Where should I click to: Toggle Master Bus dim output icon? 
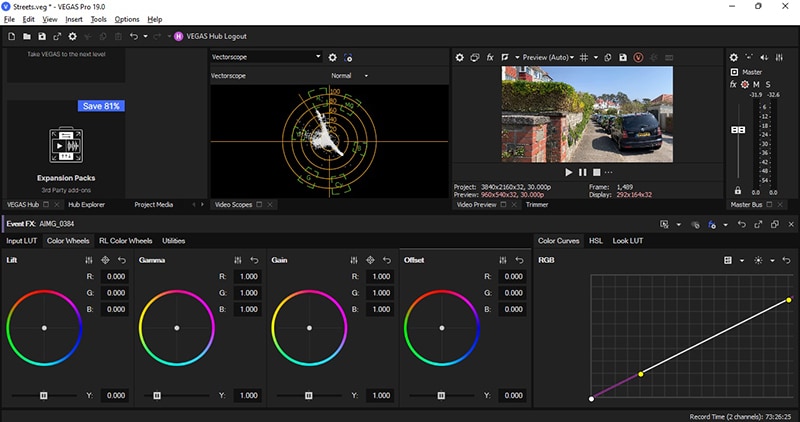tap(764, 58)
